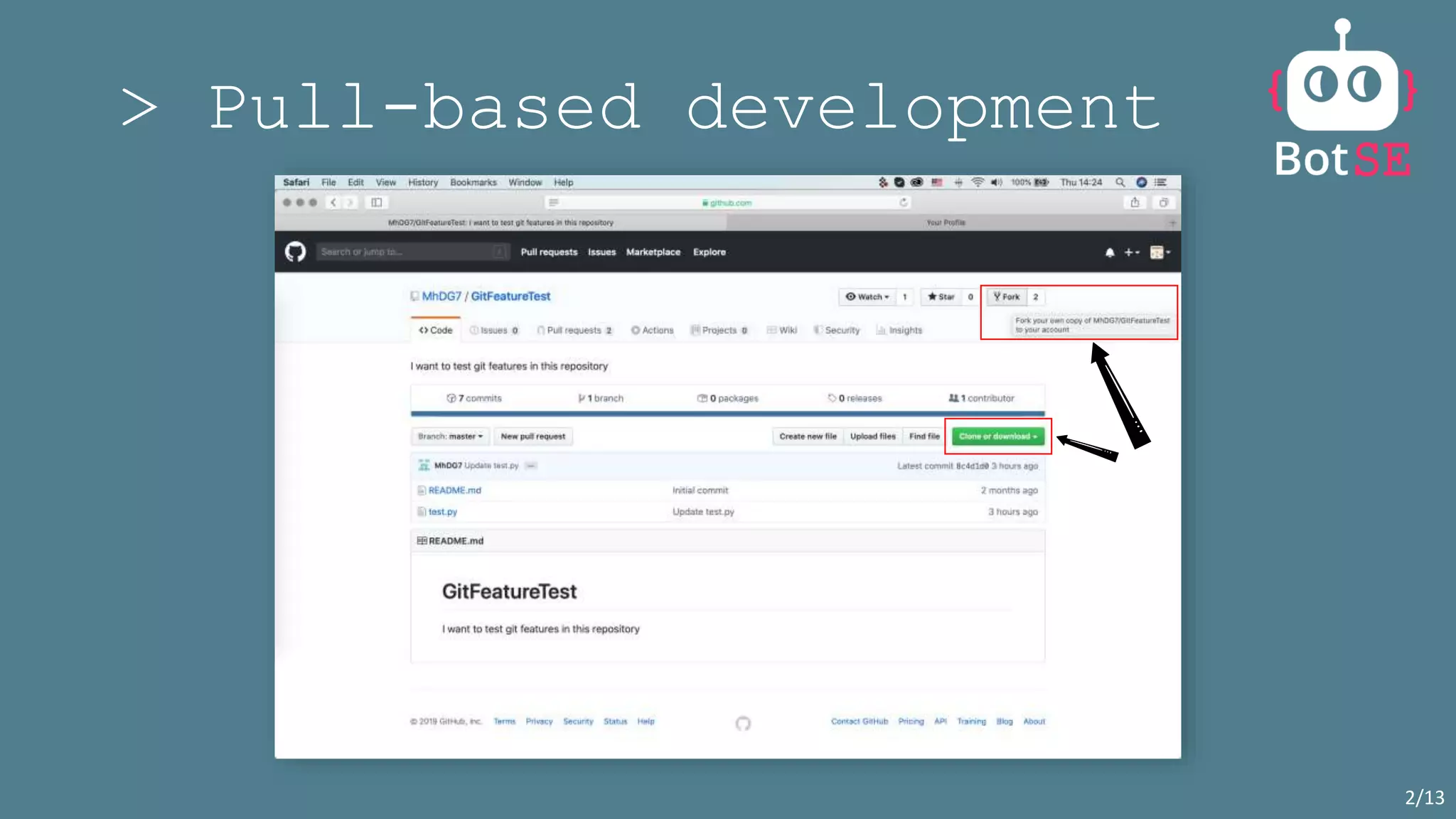Click the github.com address bar
Viewport: 1456px width, 819px height.
(728, 203)
